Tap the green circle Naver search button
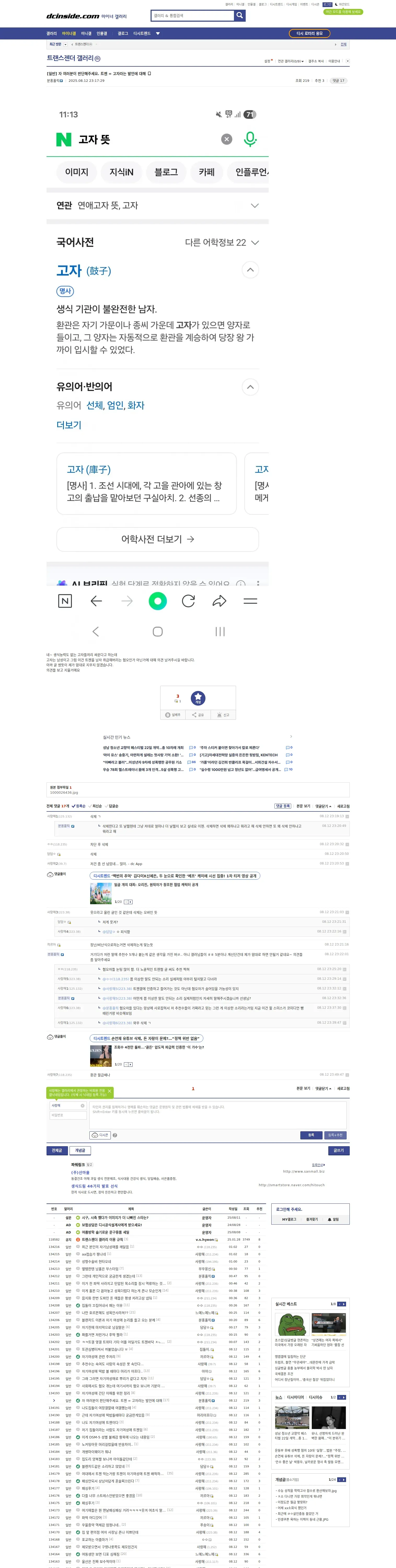 (158, 601)
